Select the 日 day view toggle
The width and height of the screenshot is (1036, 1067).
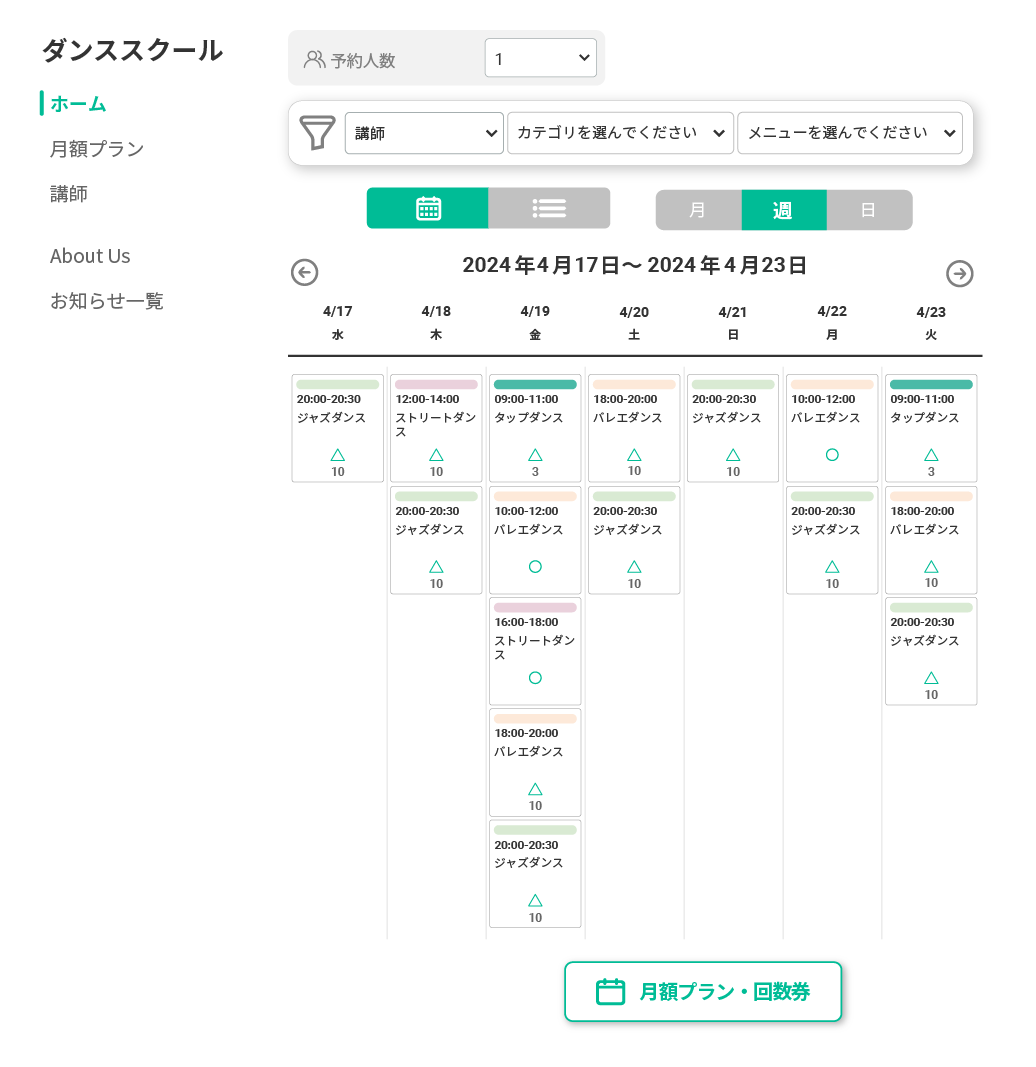(x=869, y=210)
